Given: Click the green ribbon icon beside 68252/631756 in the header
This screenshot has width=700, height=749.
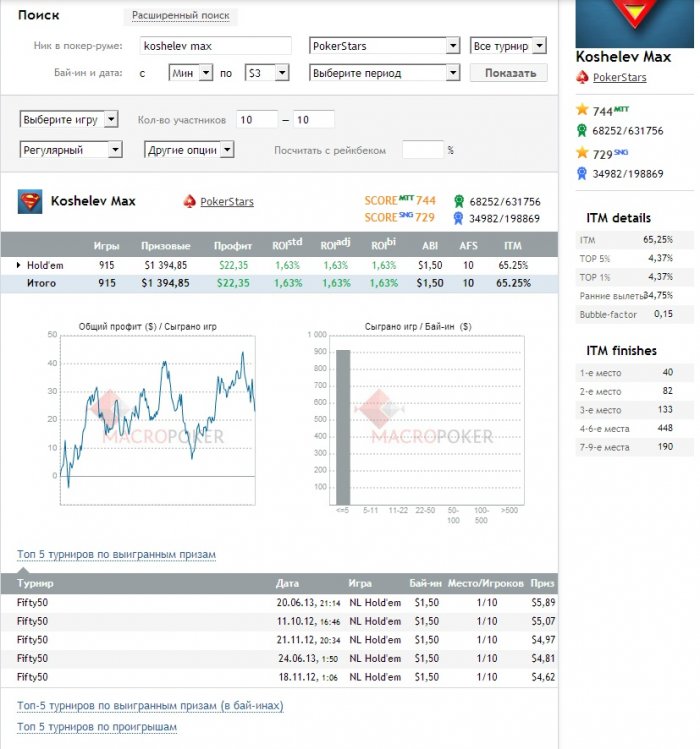Looking at the screenshot, I should point(459,202).
